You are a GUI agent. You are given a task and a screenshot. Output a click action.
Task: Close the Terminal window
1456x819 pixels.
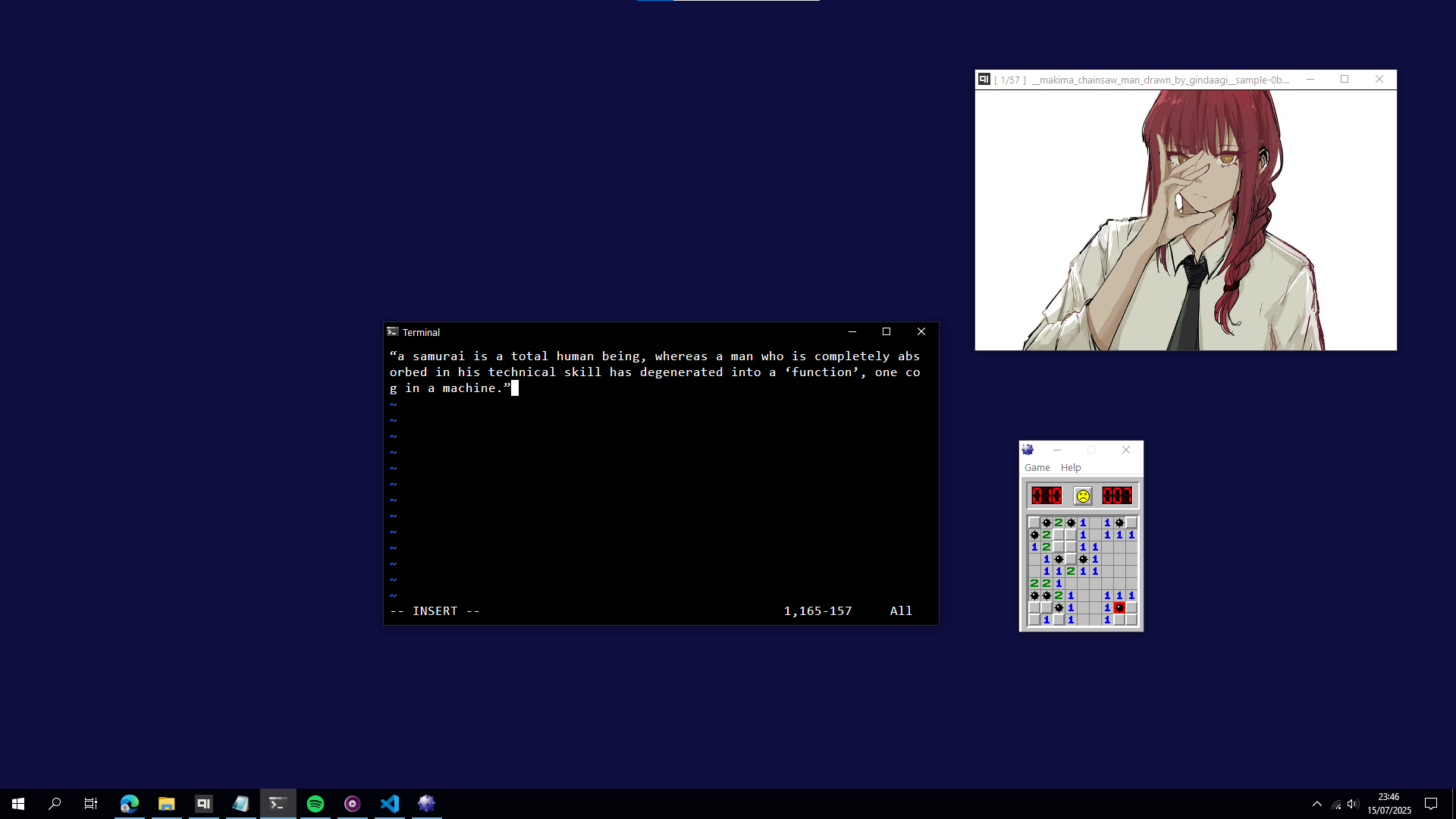pyautogui.click(x=921, y=331)
